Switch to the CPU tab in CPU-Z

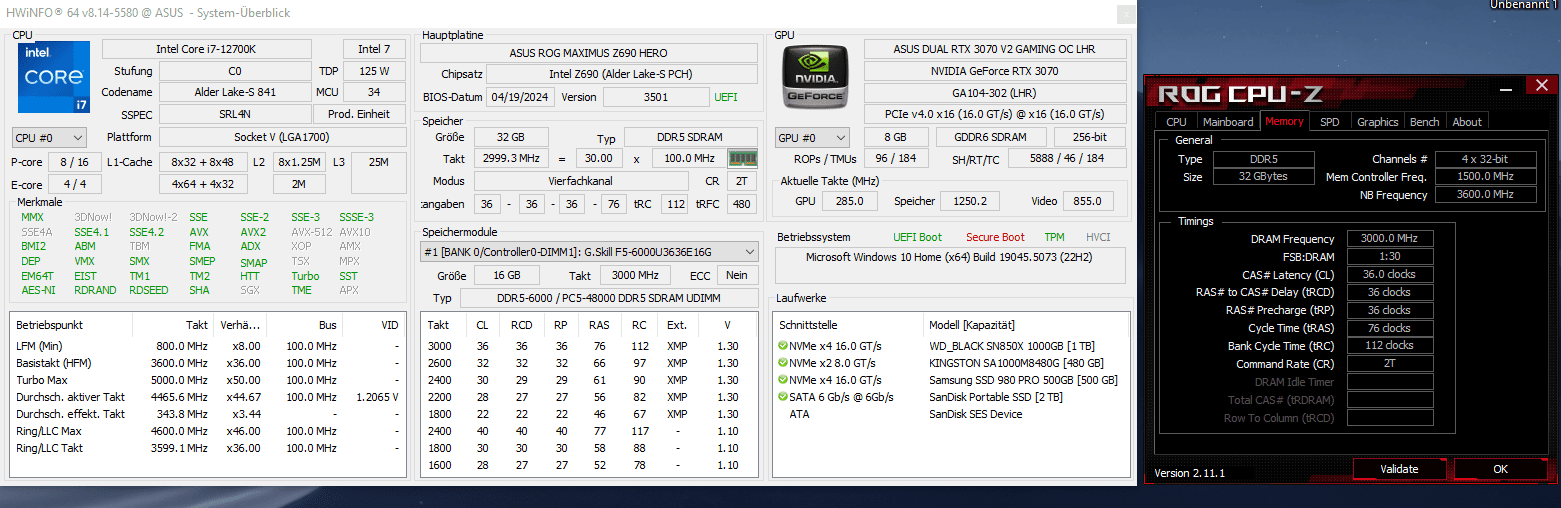(x=1177, y=122)
